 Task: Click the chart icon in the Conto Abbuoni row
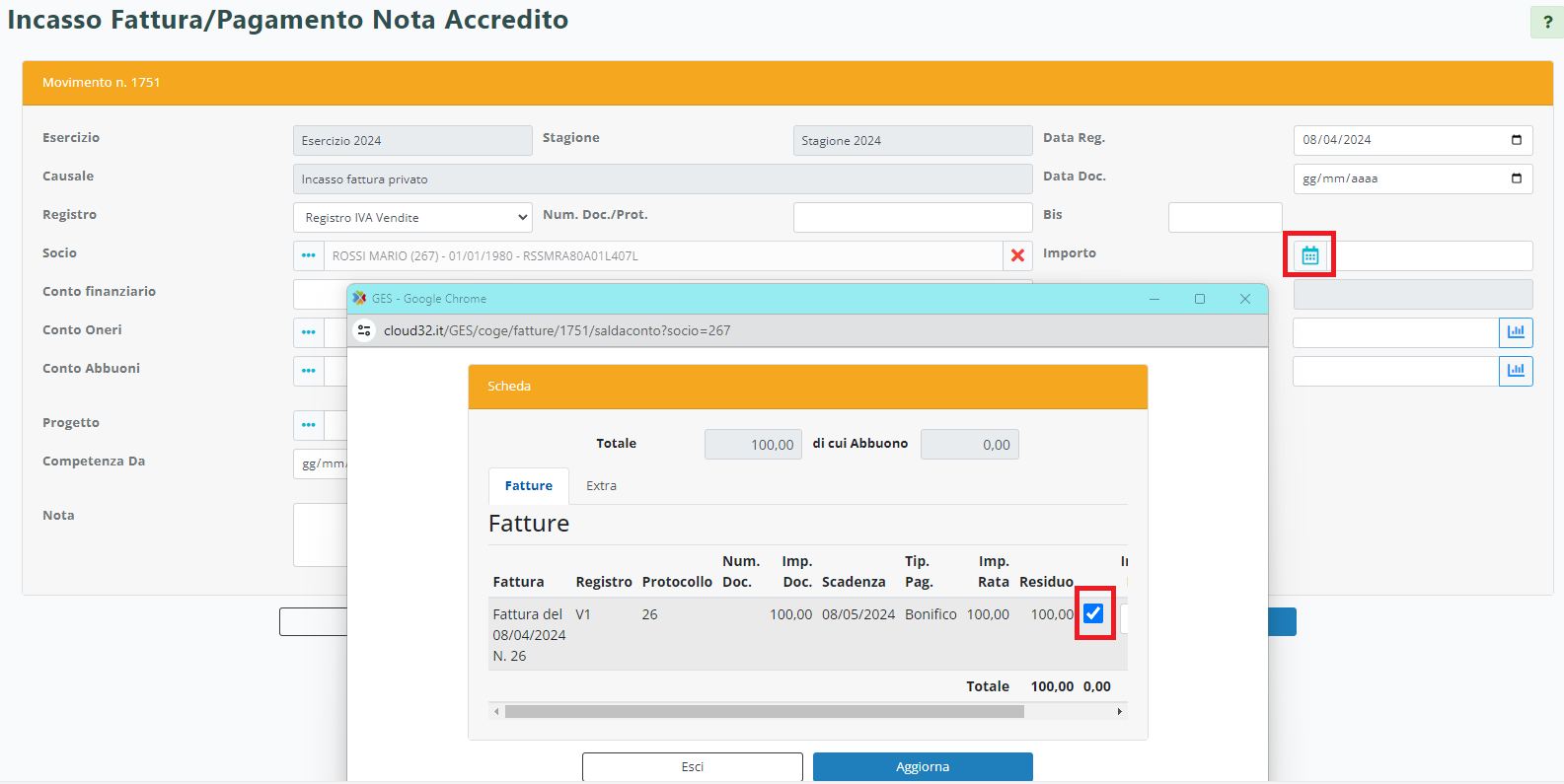1516,371
